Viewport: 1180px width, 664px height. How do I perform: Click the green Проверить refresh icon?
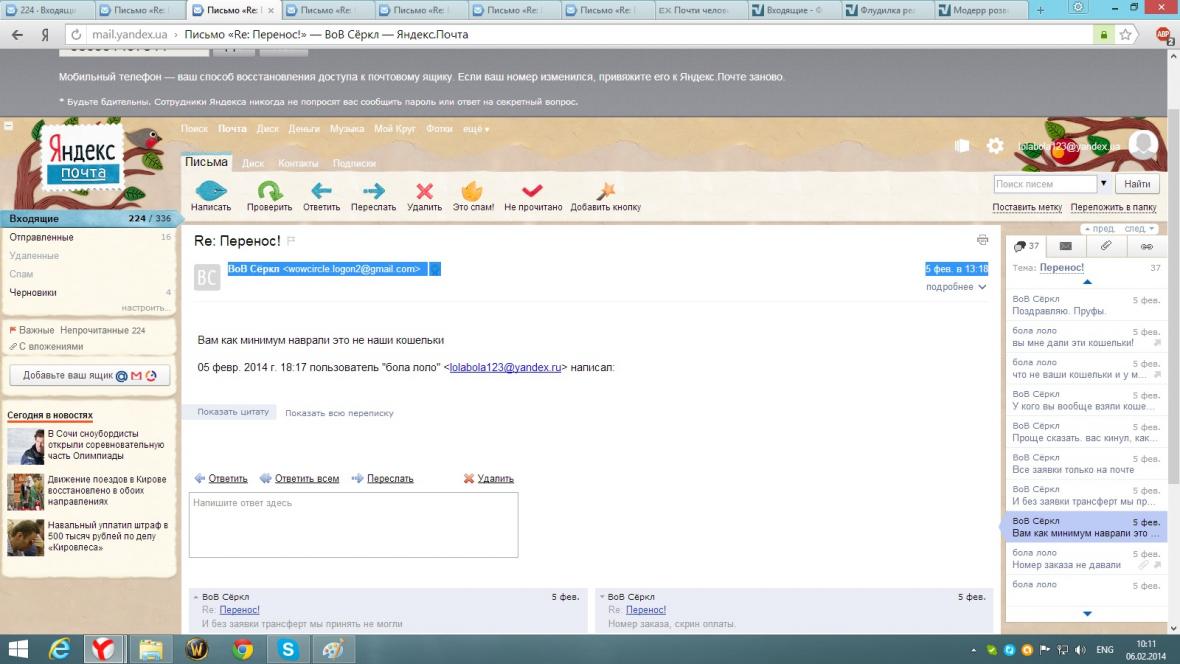pyautogui.click(x=269, y=191)
